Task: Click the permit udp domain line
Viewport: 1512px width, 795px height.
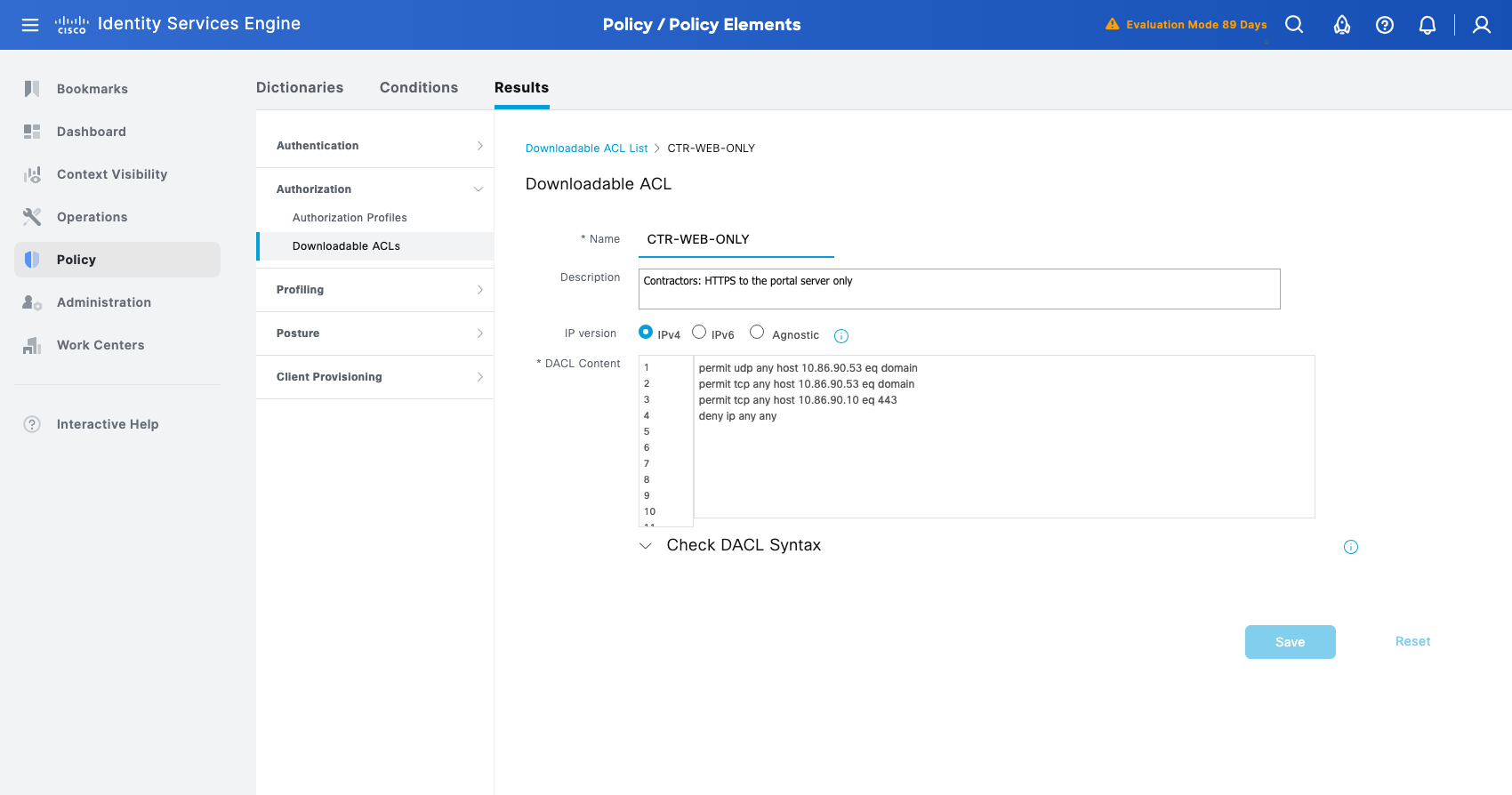Action: click(x=808, y=368)
